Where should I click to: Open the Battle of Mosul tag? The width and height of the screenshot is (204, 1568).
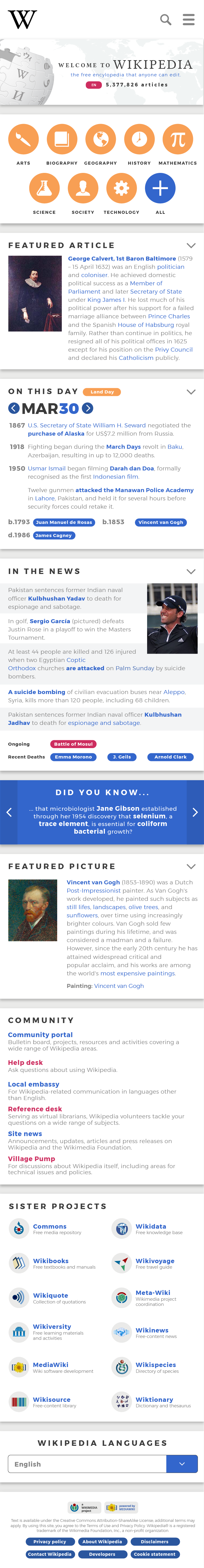click(x=73, y=744)
